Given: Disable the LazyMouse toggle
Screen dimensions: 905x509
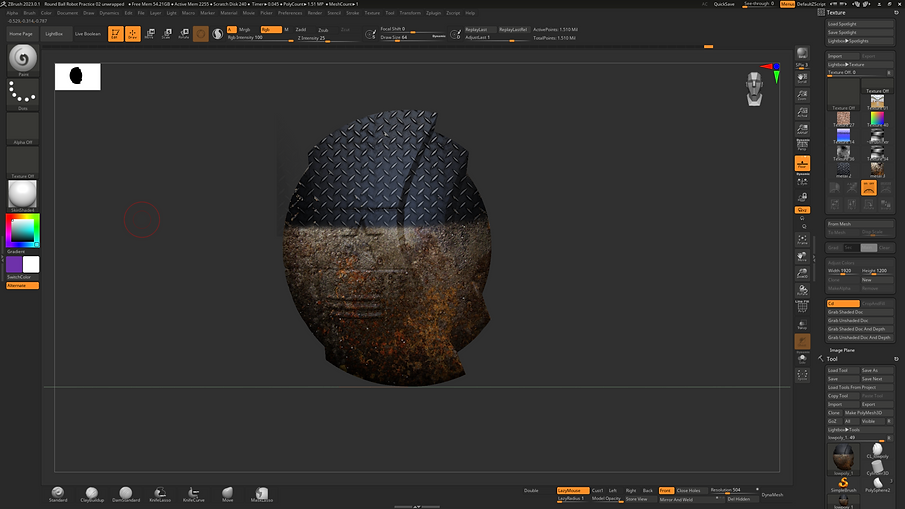Looking at the screenshot, I should (573, 491).
